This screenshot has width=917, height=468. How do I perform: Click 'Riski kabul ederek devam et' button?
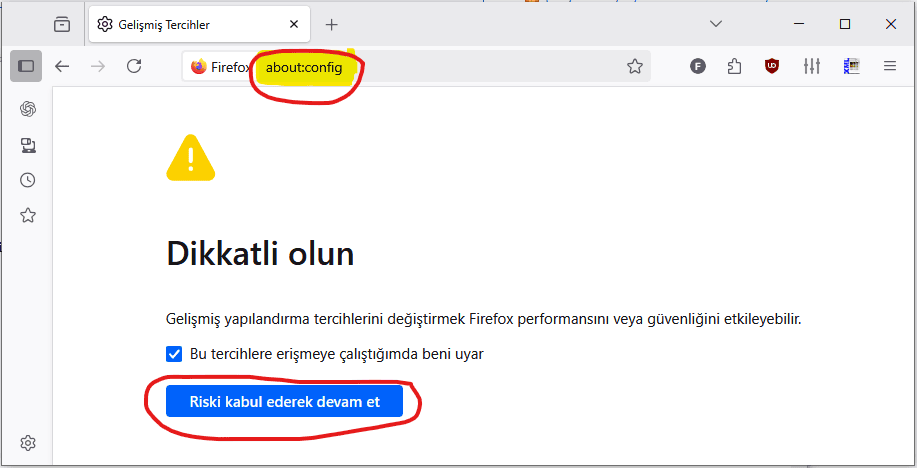pos(284,401)
